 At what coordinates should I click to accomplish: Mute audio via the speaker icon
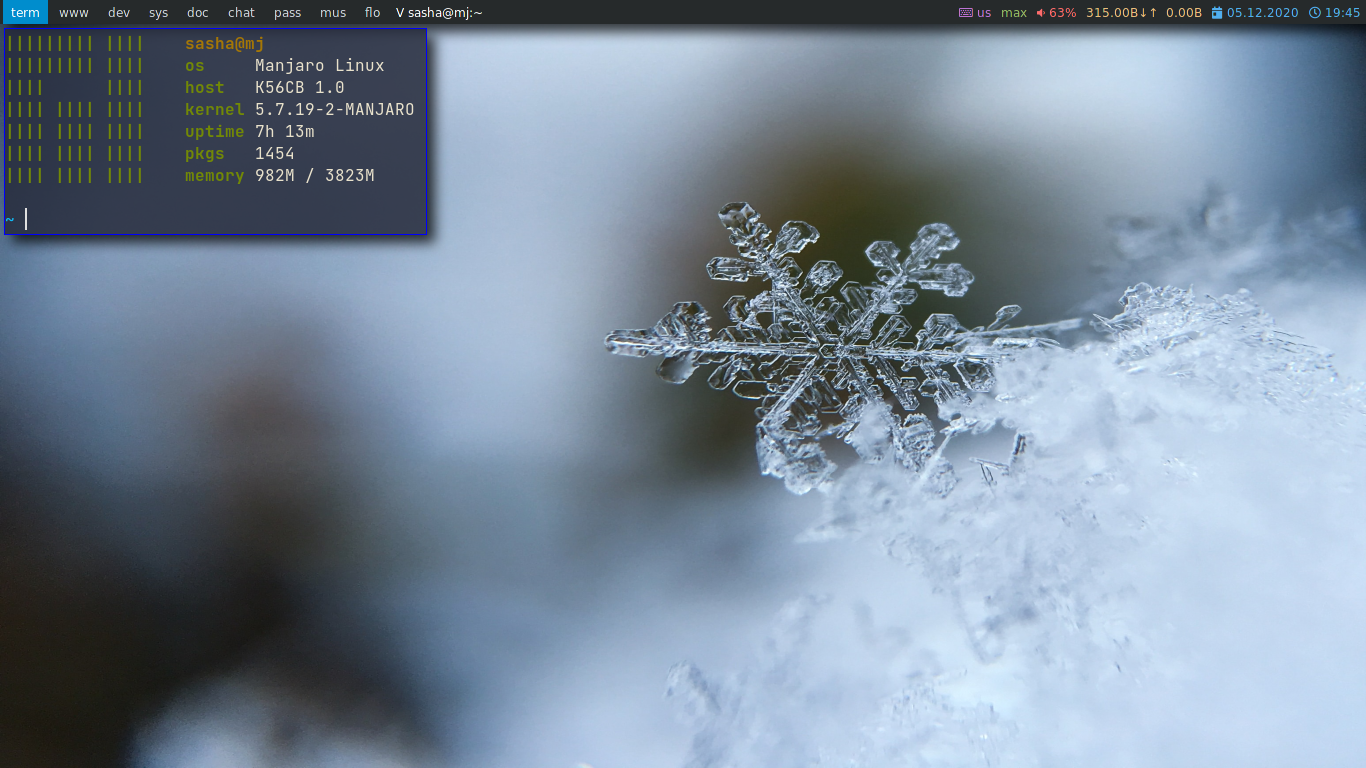[x=1041, y=12]
